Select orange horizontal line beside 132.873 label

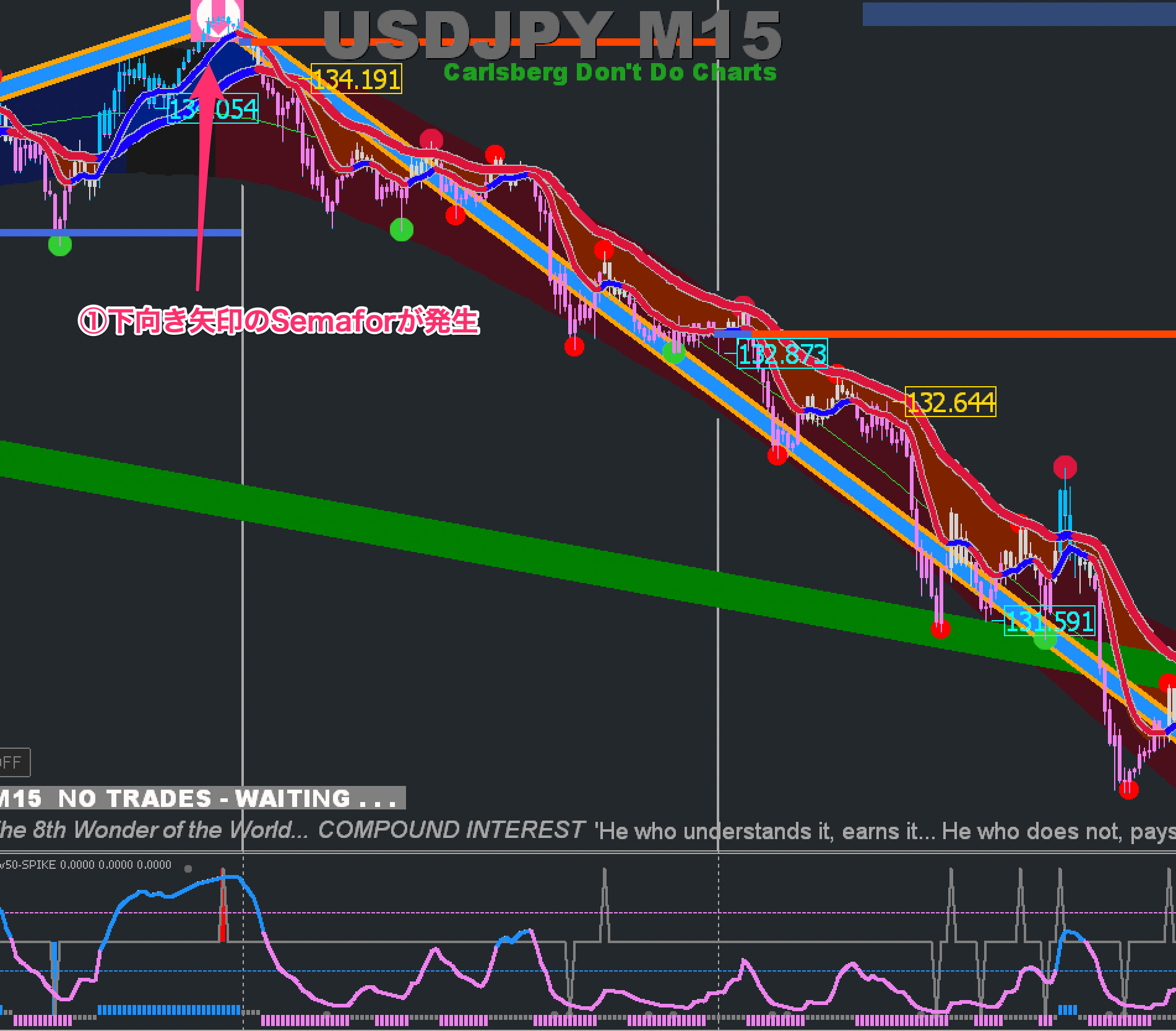click(x=963, y=334)
